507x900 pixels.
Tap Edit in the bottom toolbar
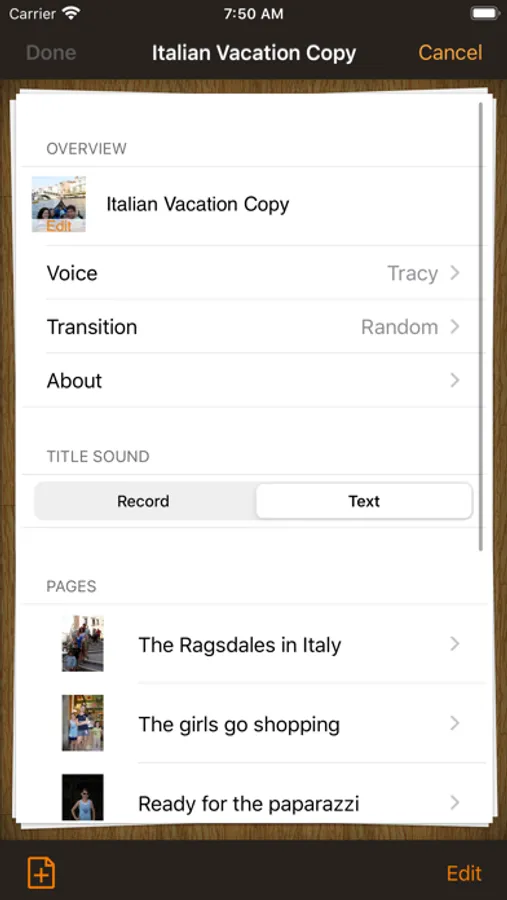(x=464, y=873)
